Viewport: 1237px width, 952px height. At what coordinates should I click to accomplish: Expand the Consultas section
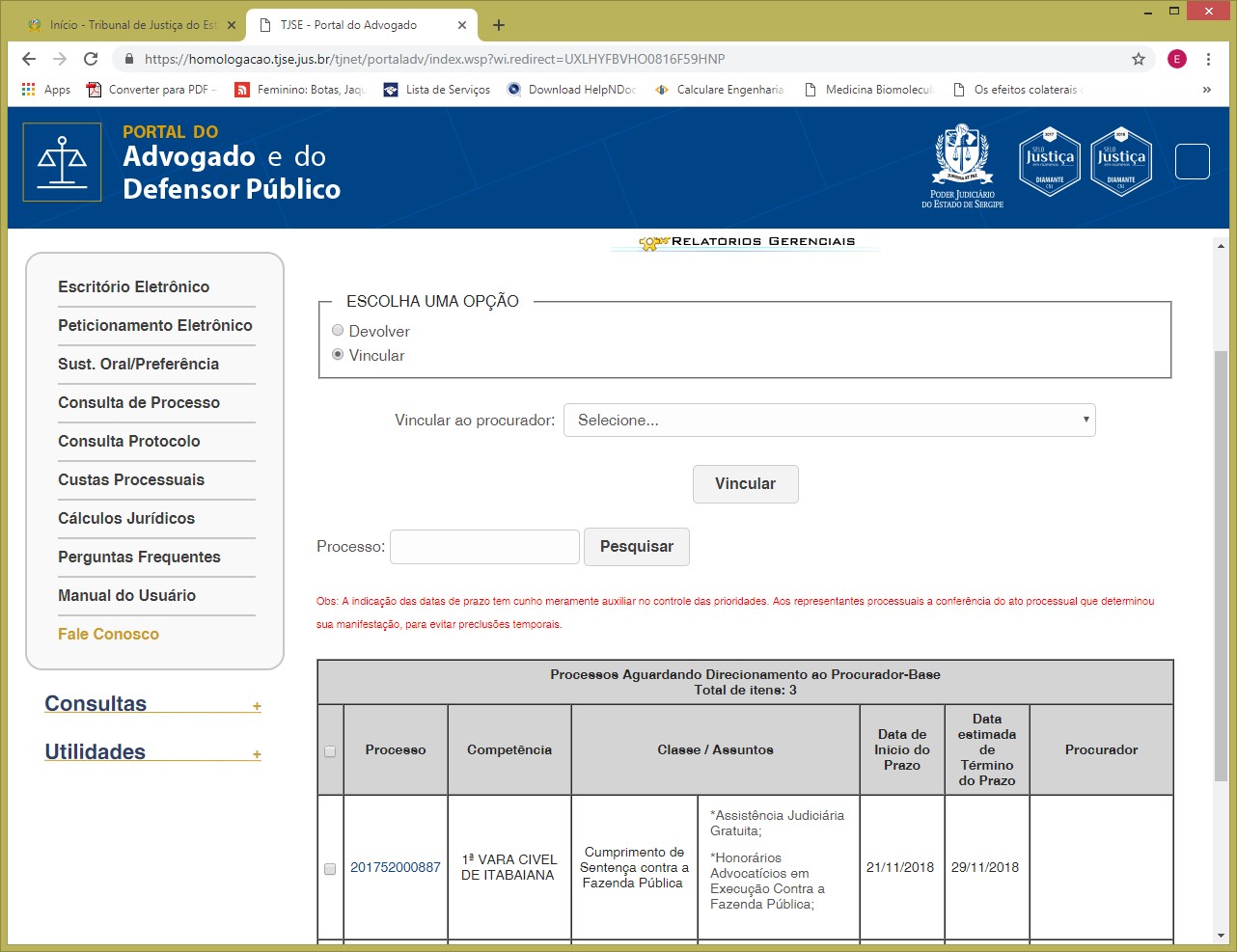coord(257,706)
